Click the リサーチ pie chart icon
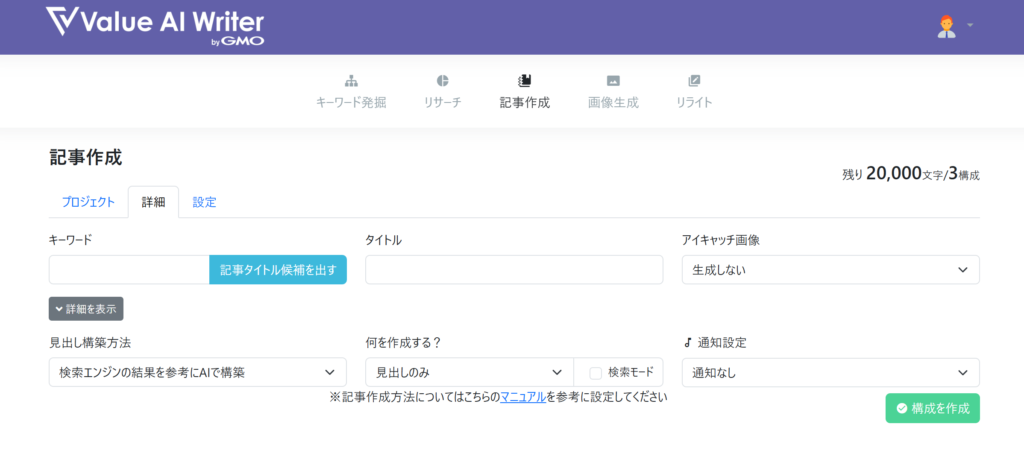The width and height of the screenshot is (1024, 462). click(x=442, y=81)
